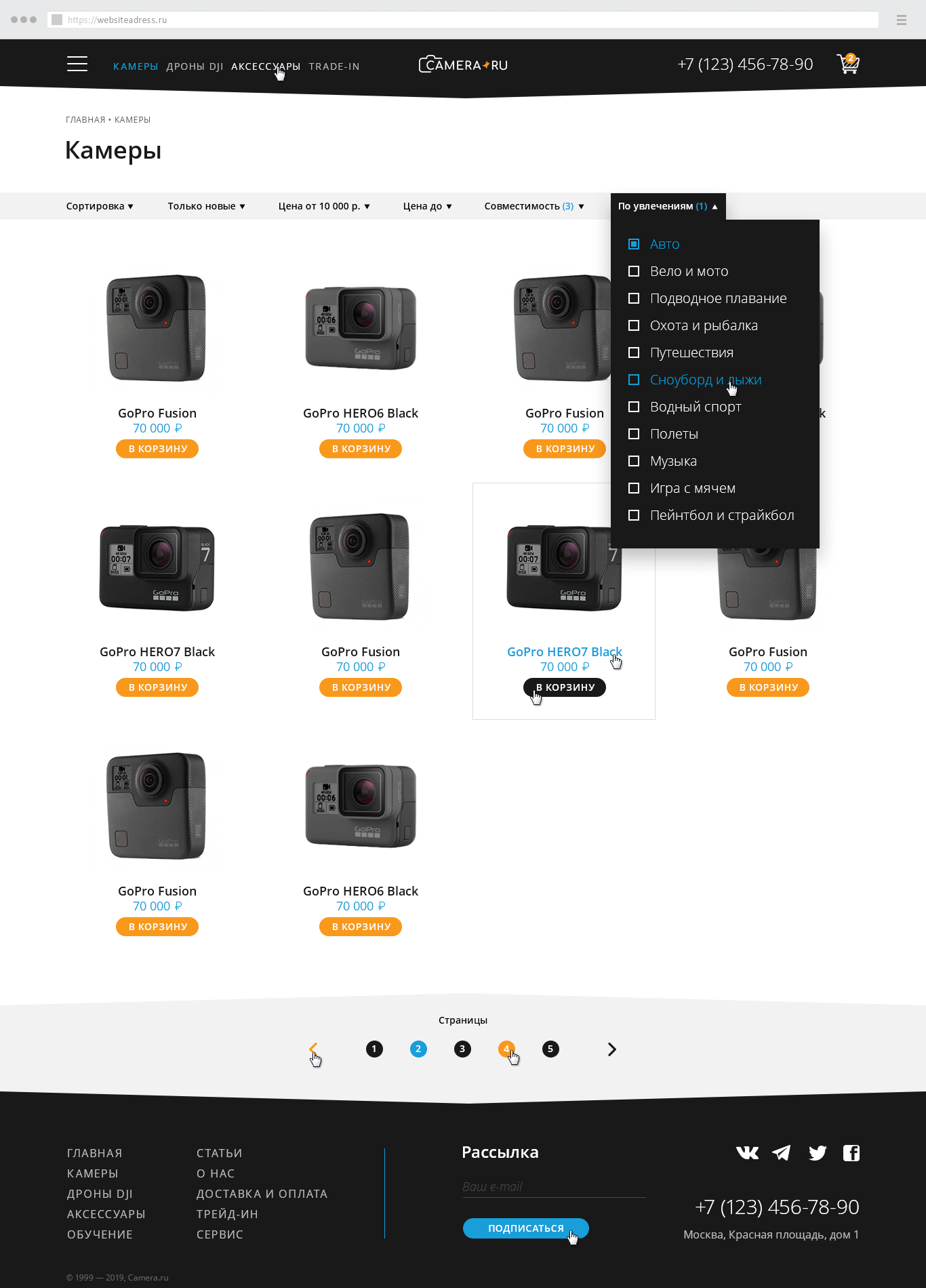Click the footer phone number
The image size is (926, 1288).
(x=777, y=1207)
